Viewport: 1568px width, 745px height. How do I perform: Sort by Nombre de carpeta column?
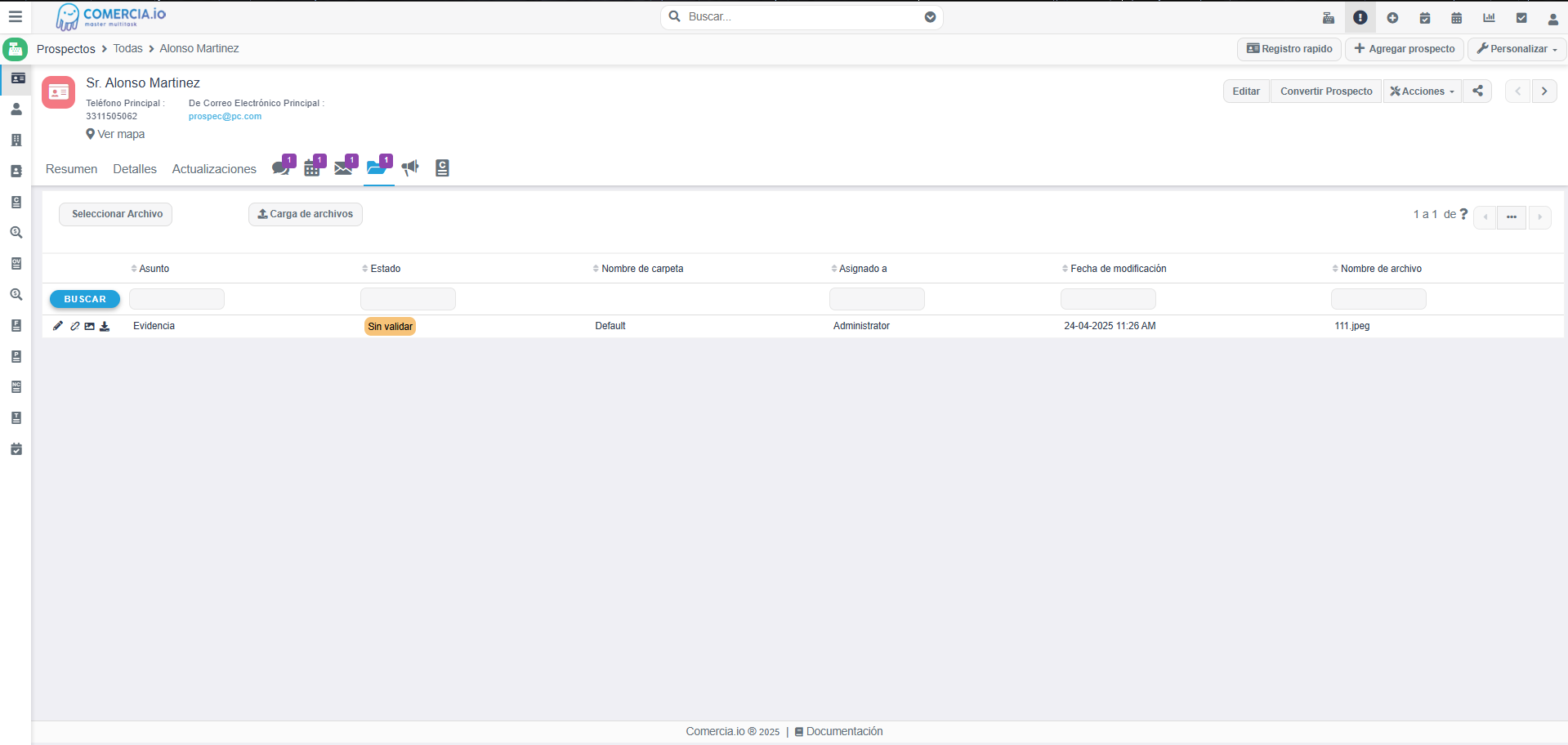638,269
